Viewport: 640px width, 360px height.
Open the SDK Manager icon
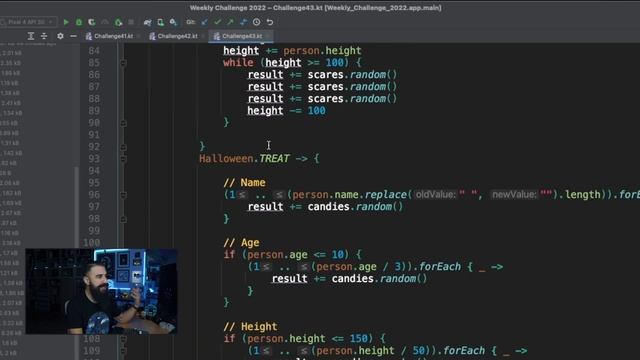[x=173, y=22]
